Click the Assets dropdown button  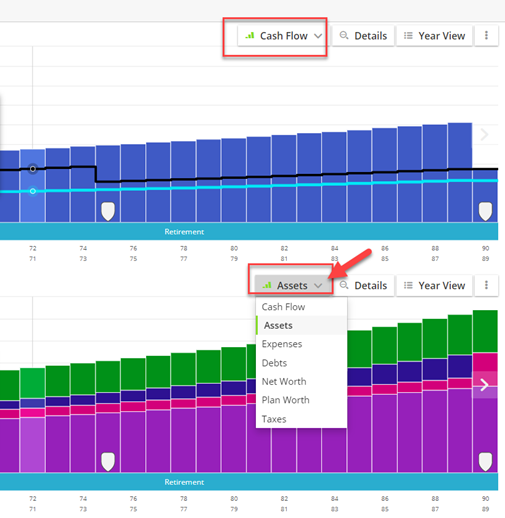pyautogui.click(x=292, y=285)
